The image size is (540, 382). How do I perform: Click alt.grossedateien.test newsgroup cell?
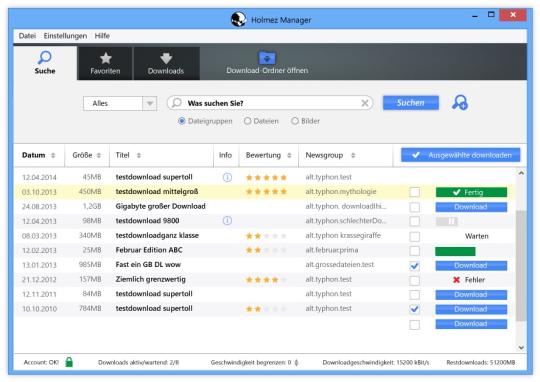pos(340,265)
